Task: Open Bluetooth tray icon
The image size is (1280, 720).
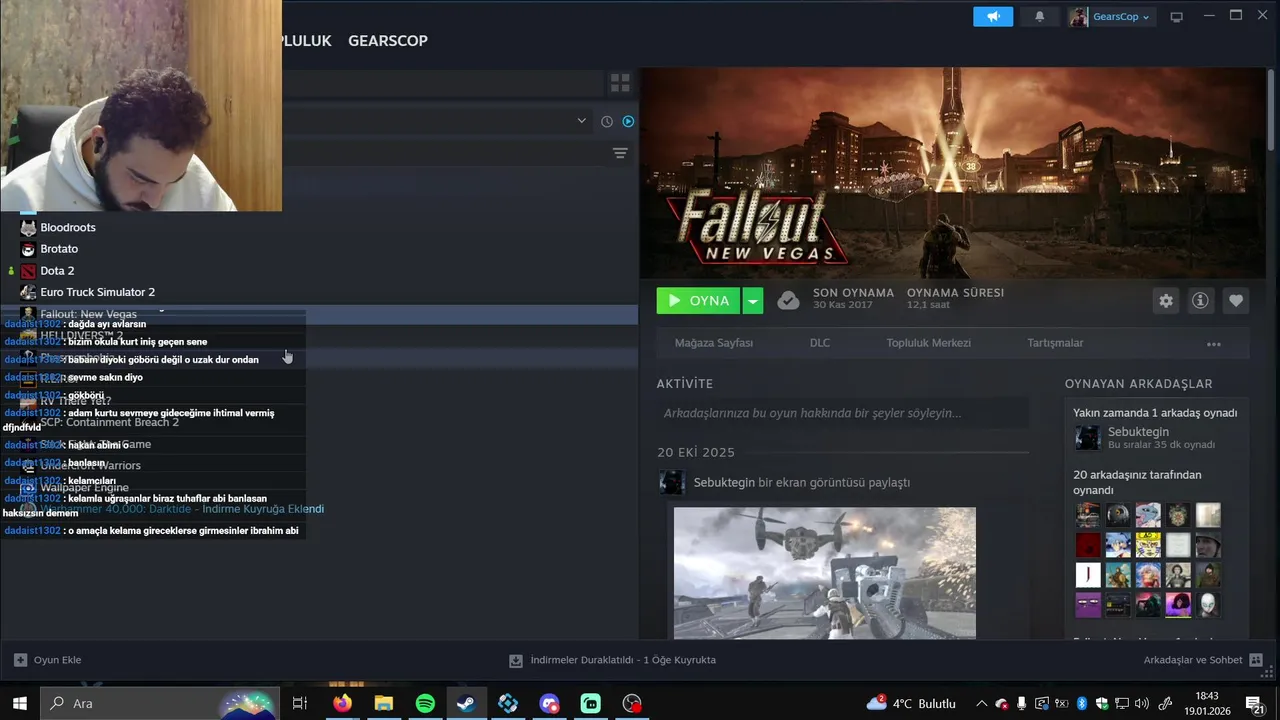Action: click(x=1081, y=704)
